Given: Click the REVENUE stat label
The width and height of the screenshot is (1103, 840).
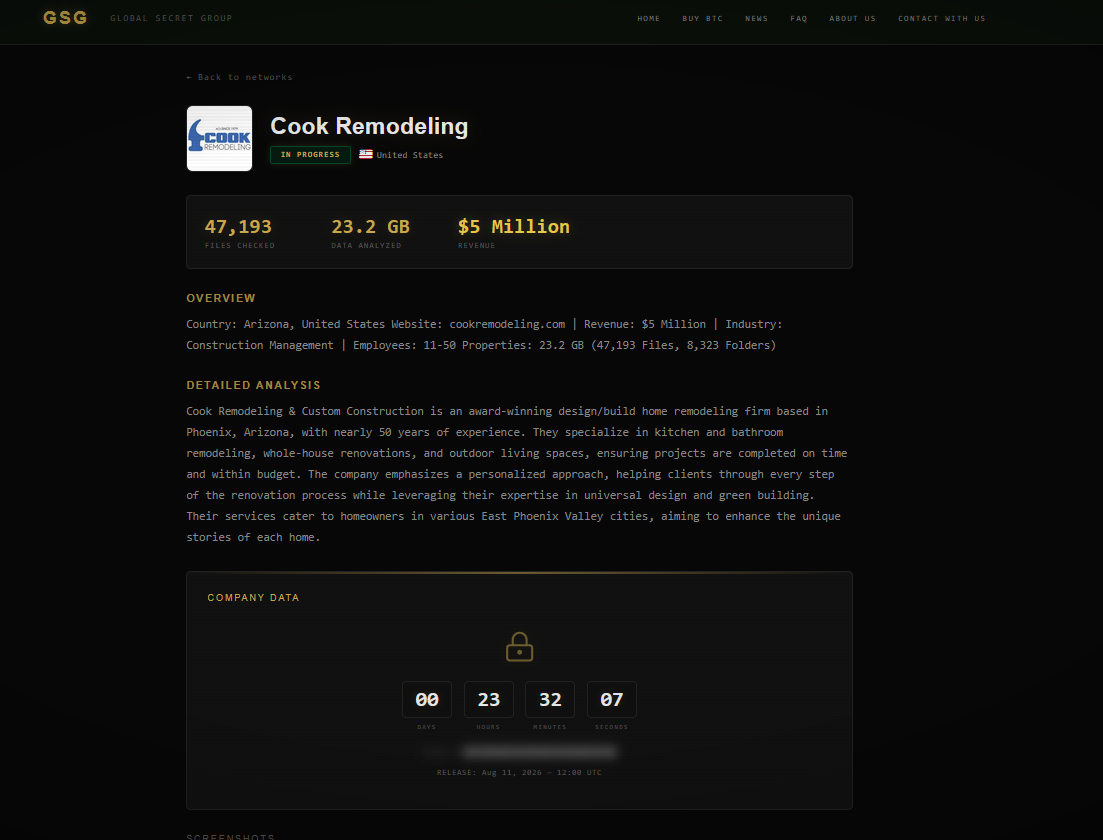Looking at the screenshot, I should pyautogui.click(x=476, y=246).
